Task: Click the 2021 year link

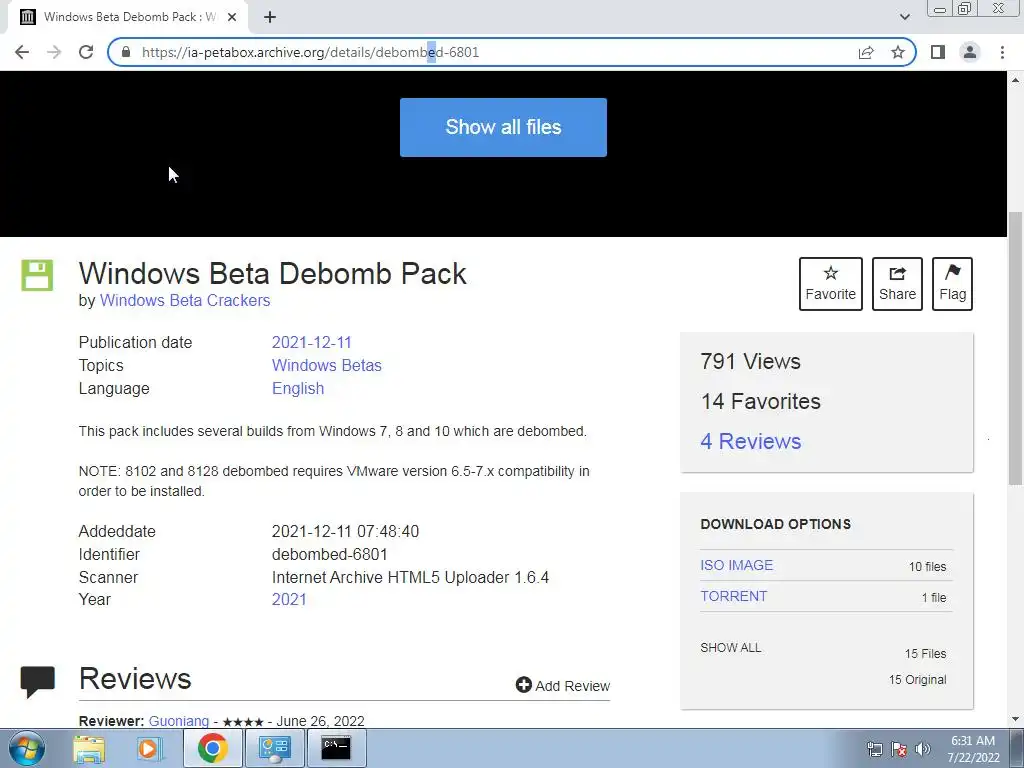Action: (289, 600)
